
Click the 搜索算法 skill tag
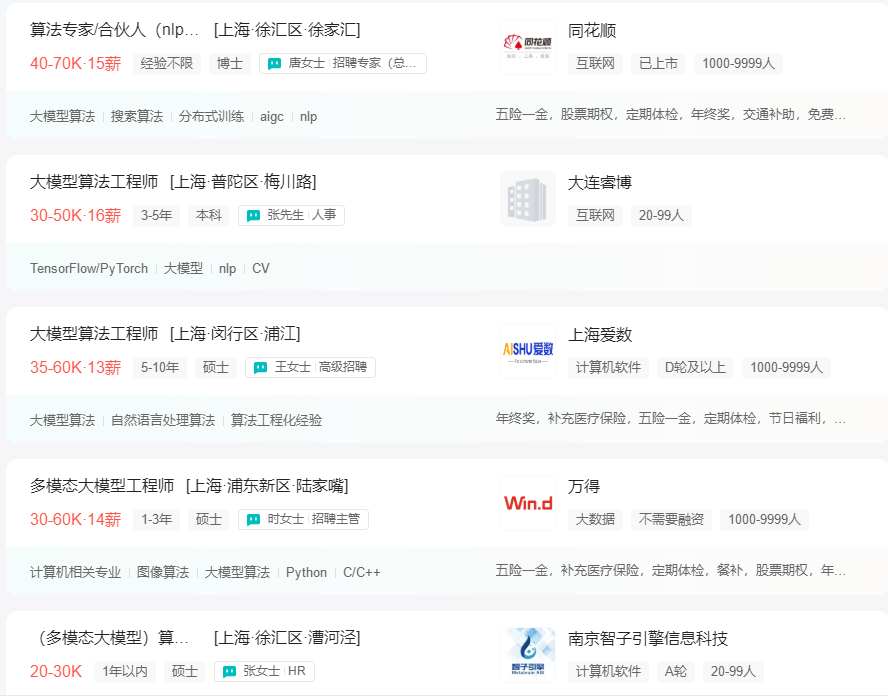click(137, 117)
